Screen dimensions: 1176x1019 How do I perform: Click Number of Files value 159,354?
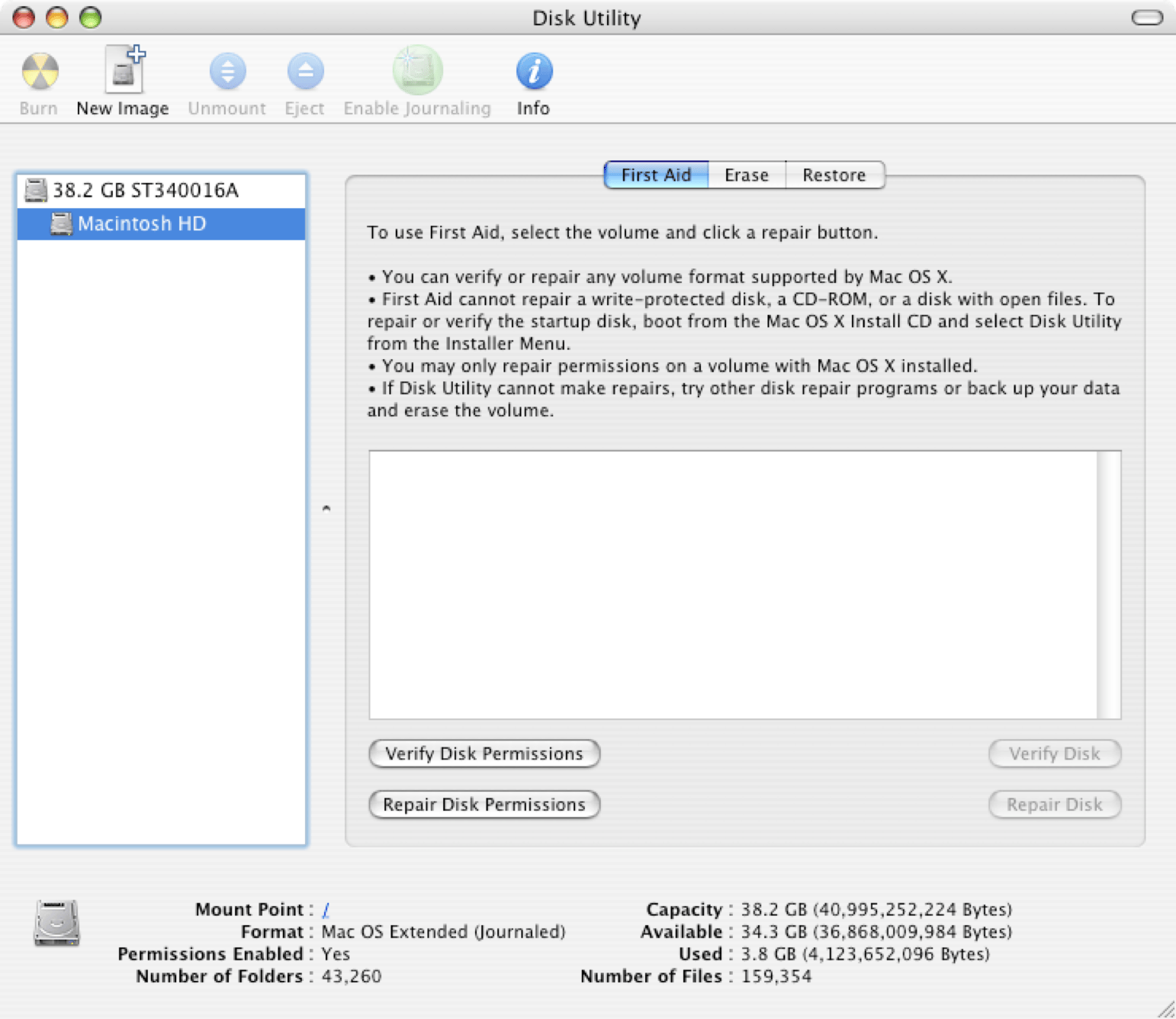776,976
